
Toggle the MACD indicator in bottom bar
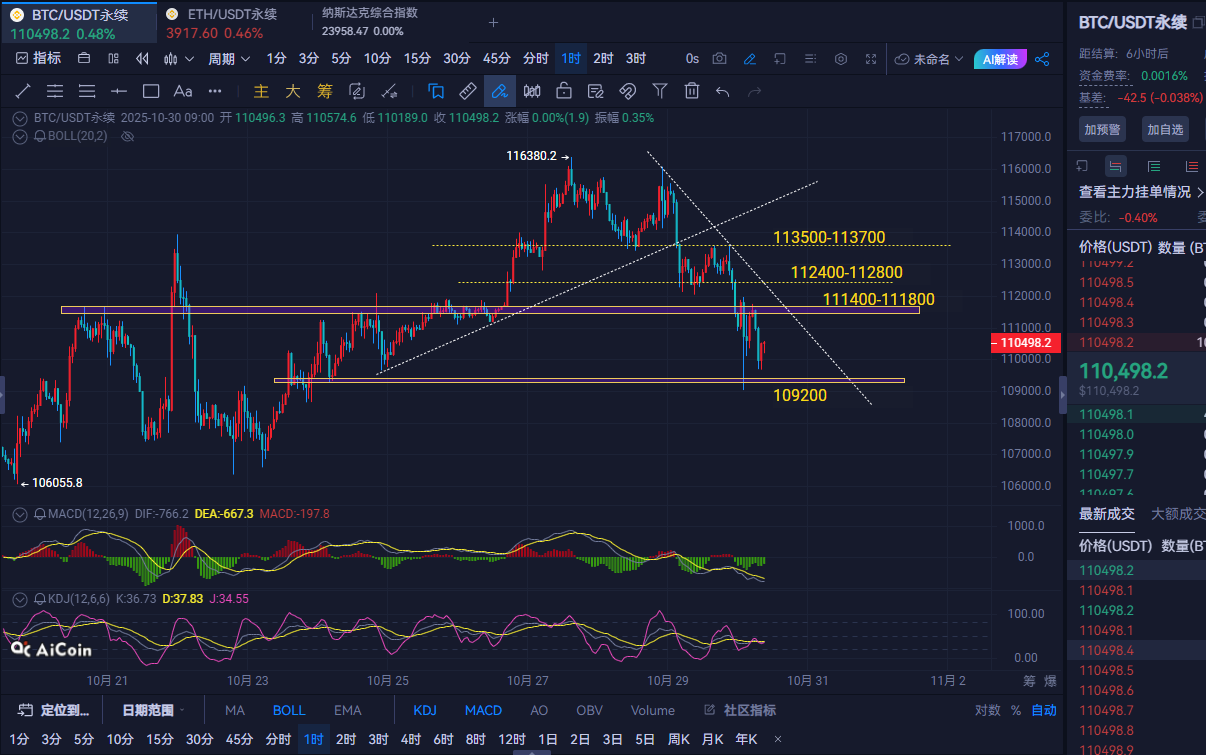[483, 710]
